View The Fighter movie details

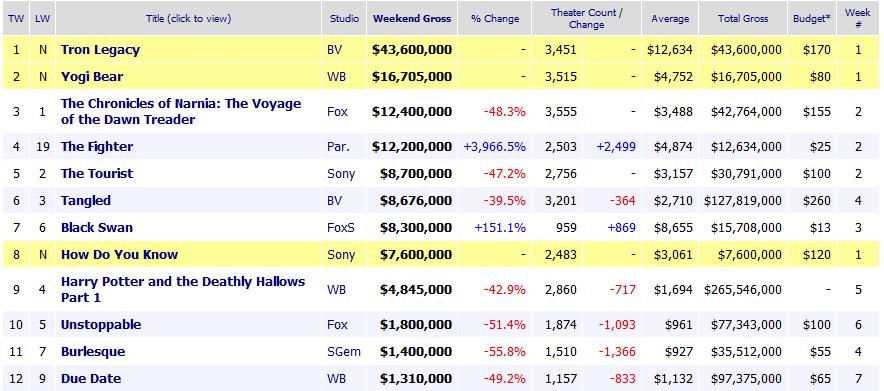pos(97,146)
